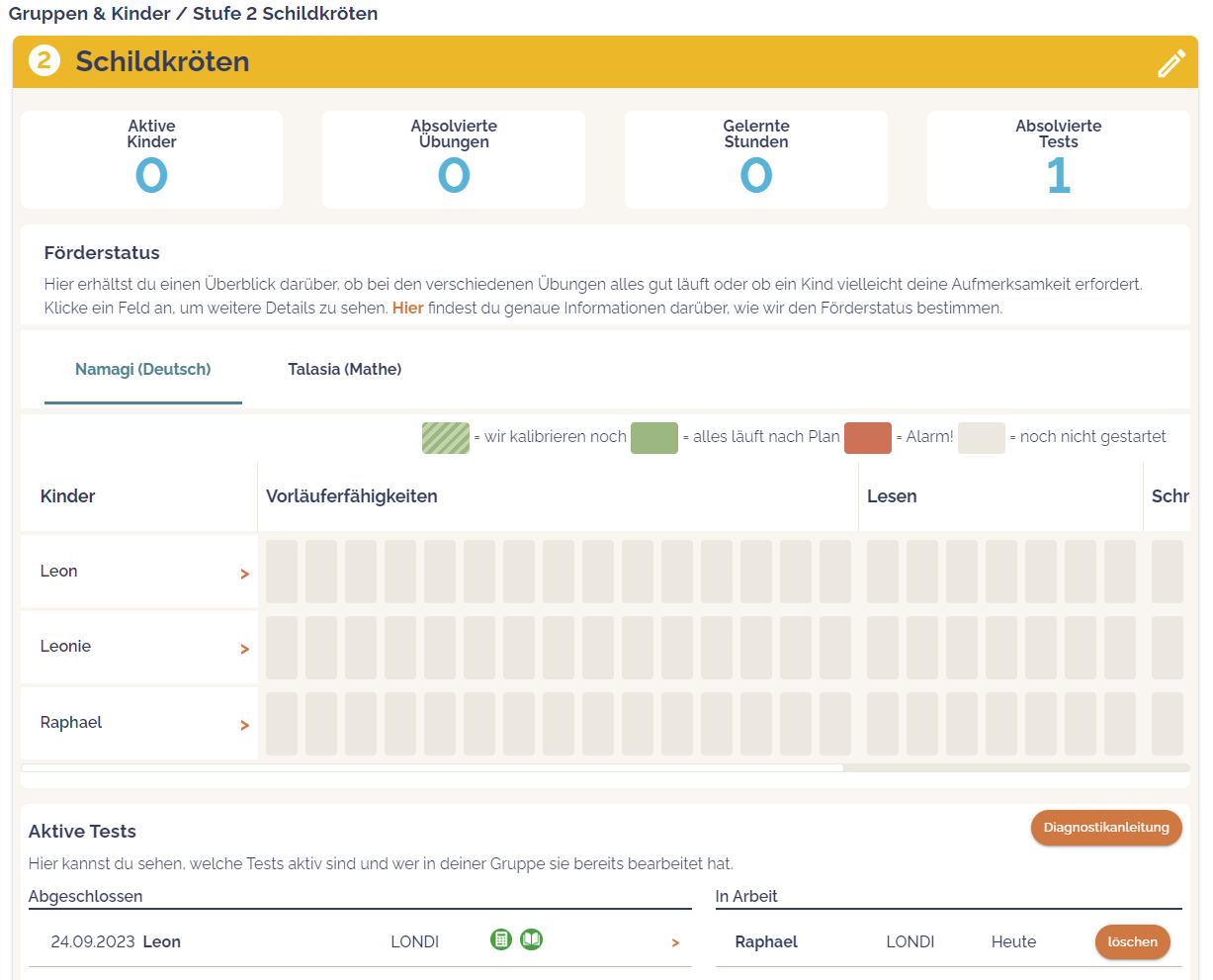Click the Absolvierte Tests stat card
1213x980 pixels.
(x=1058, y=160)
